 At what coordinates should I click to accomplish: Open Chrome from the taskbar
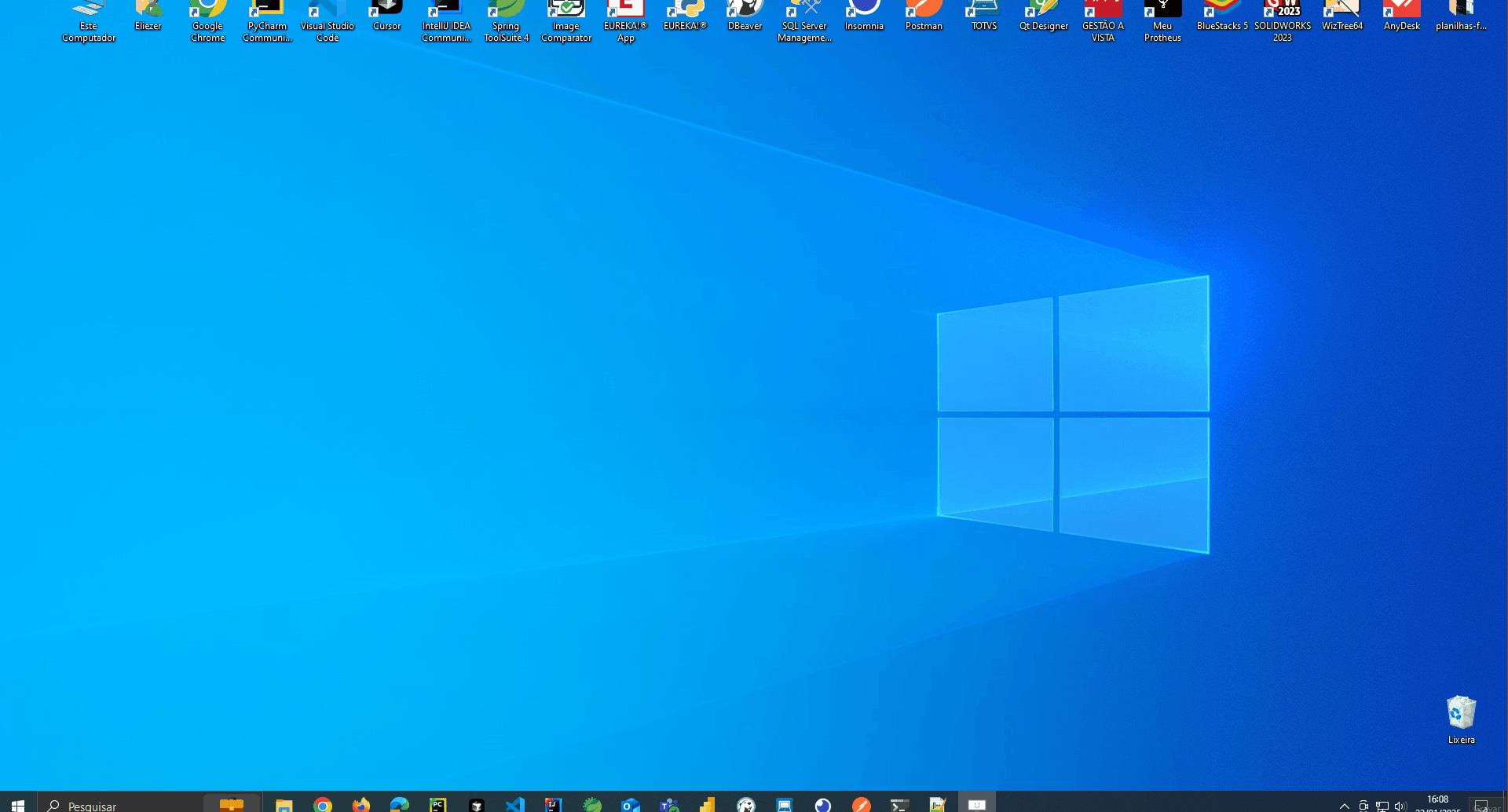tap(322, 804)
